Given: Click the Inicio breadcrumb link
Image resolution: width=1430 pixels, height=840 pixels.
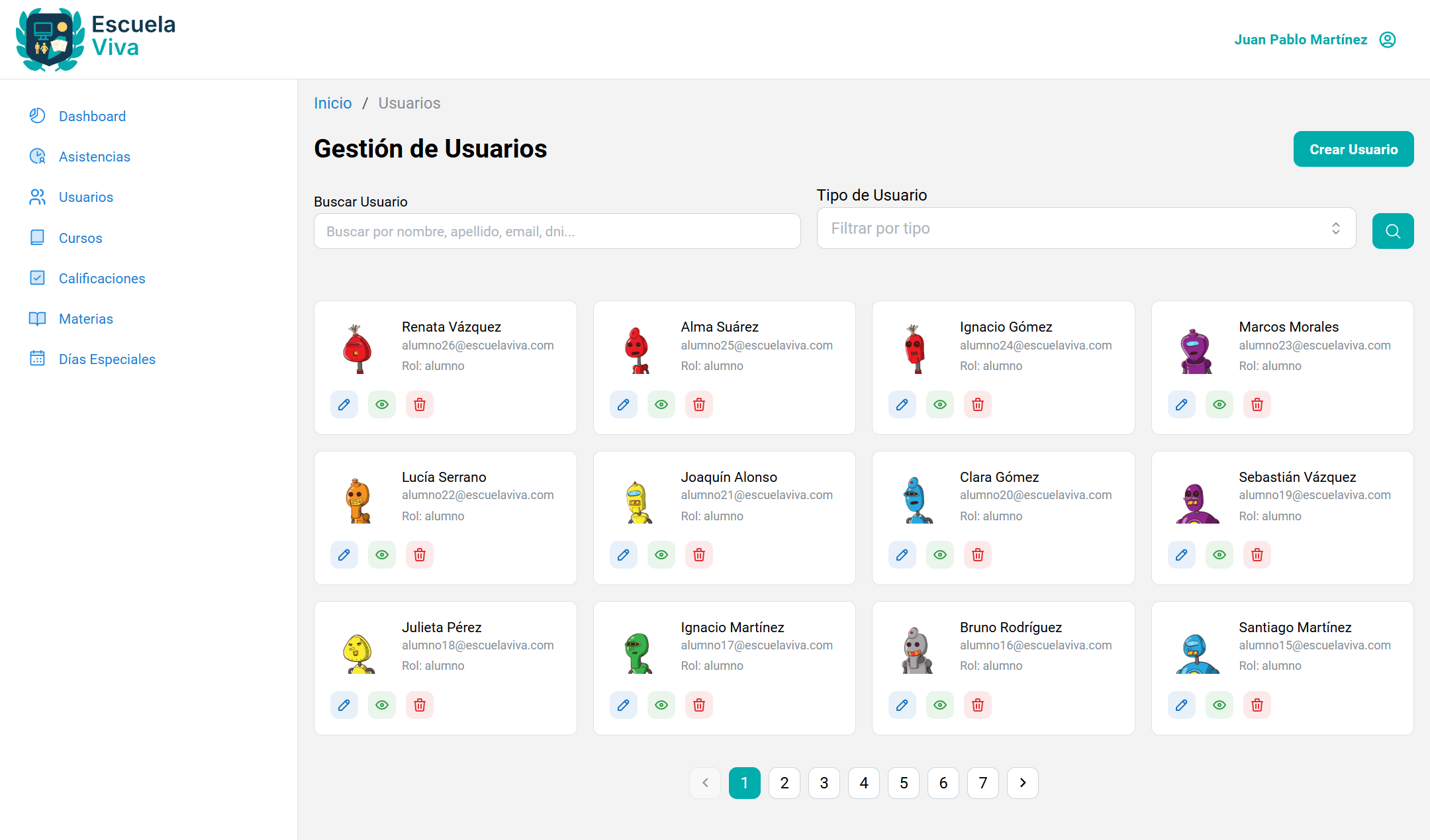Looking at the screenshot, I should 333,103.
